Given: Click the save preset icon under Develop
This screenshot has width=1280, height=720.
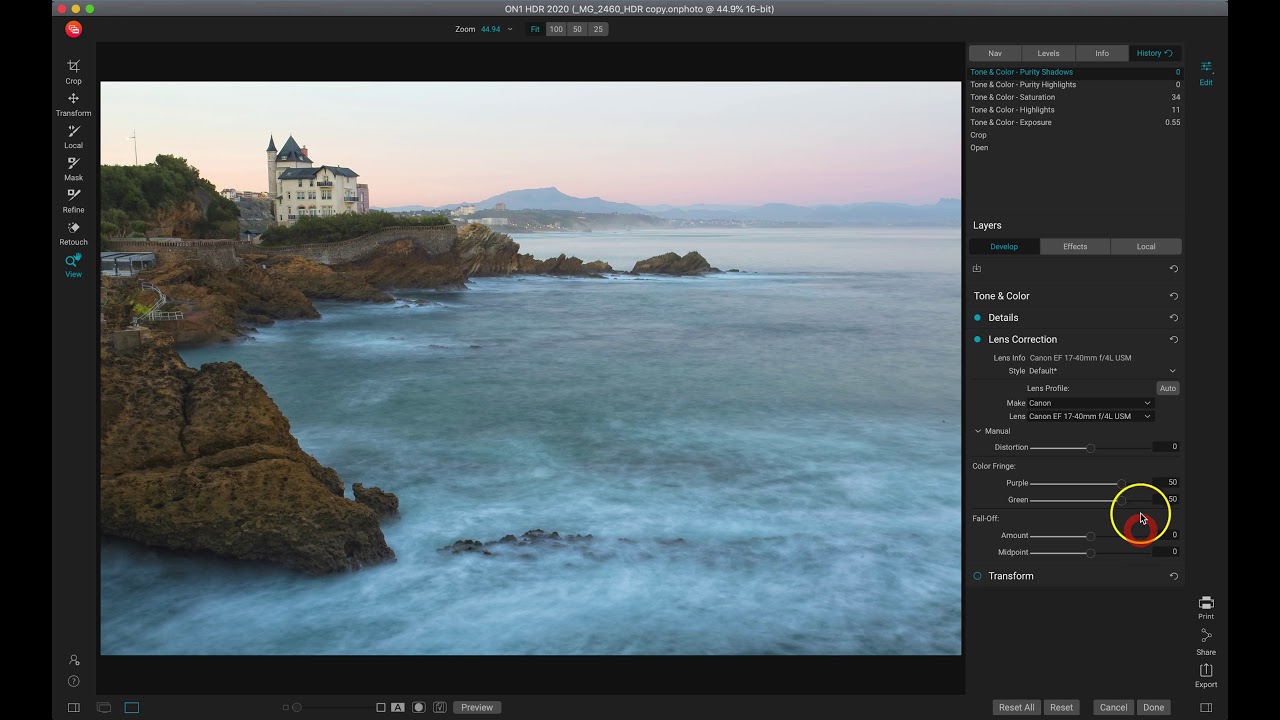Looking at the screenshot, I should 977,268.
